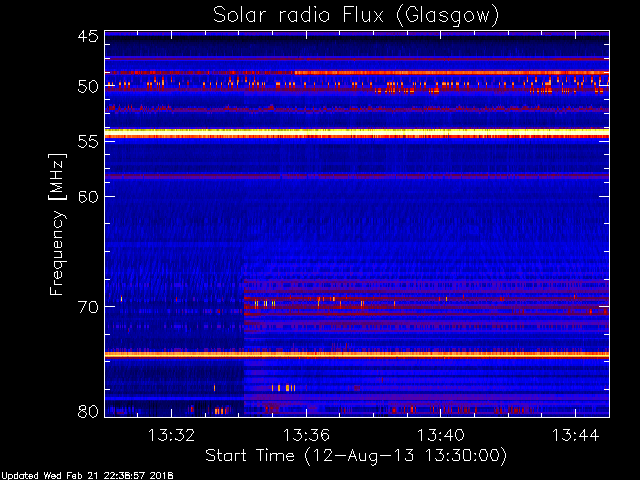This screenshot has width=640, height=480.
Task: Select the 50 frequency axis label
Action: click(x=88, y=86)
